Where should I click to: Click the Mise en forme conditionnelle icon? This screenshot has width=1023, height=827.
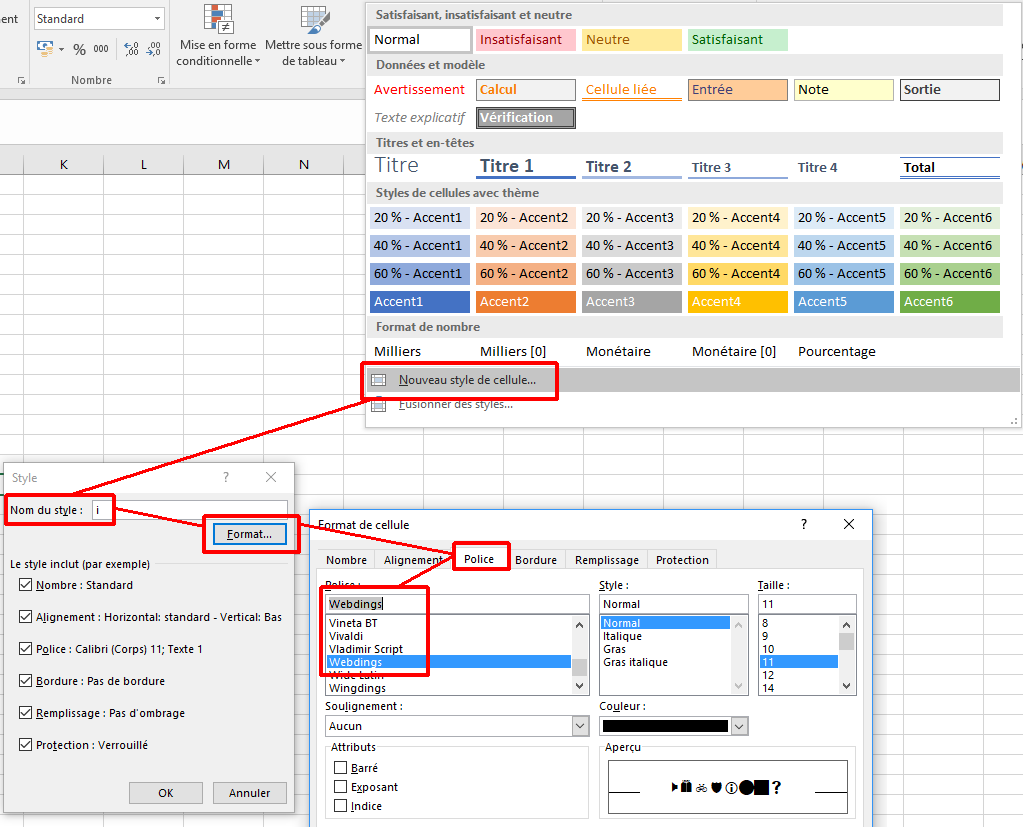[x=218, y=20]
